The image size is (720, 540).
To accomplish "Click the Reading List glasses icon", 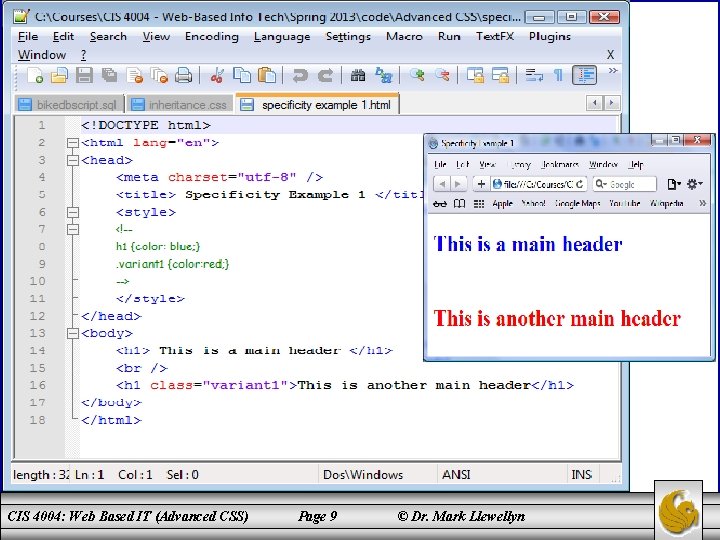I will tap(439, 203).
